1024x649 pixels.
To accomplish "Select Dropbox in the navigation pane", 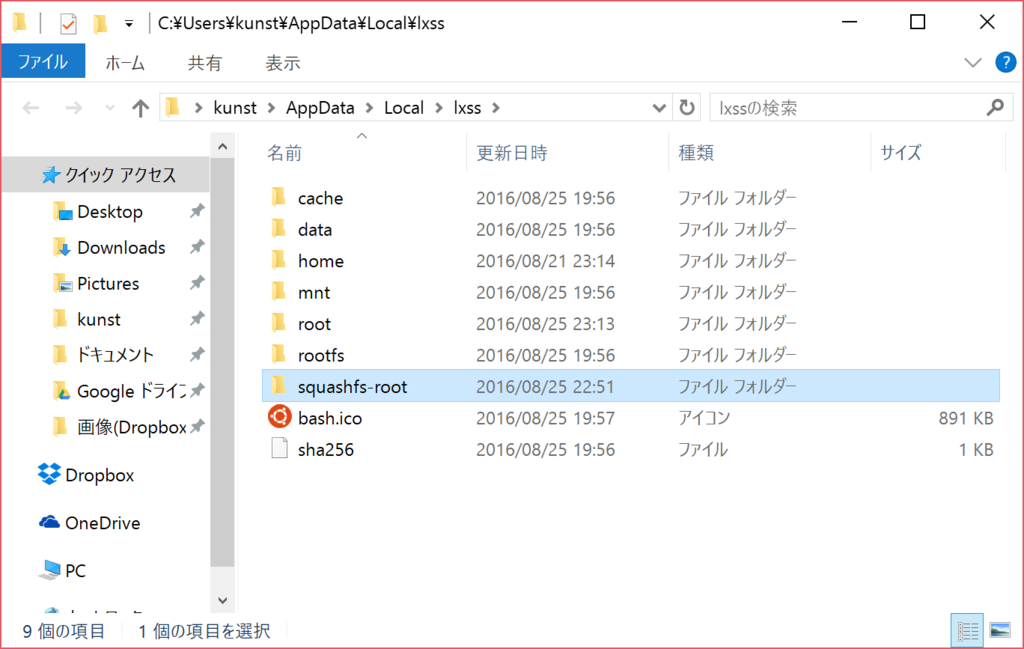I will pyautogui.click(x=86, y=475).
